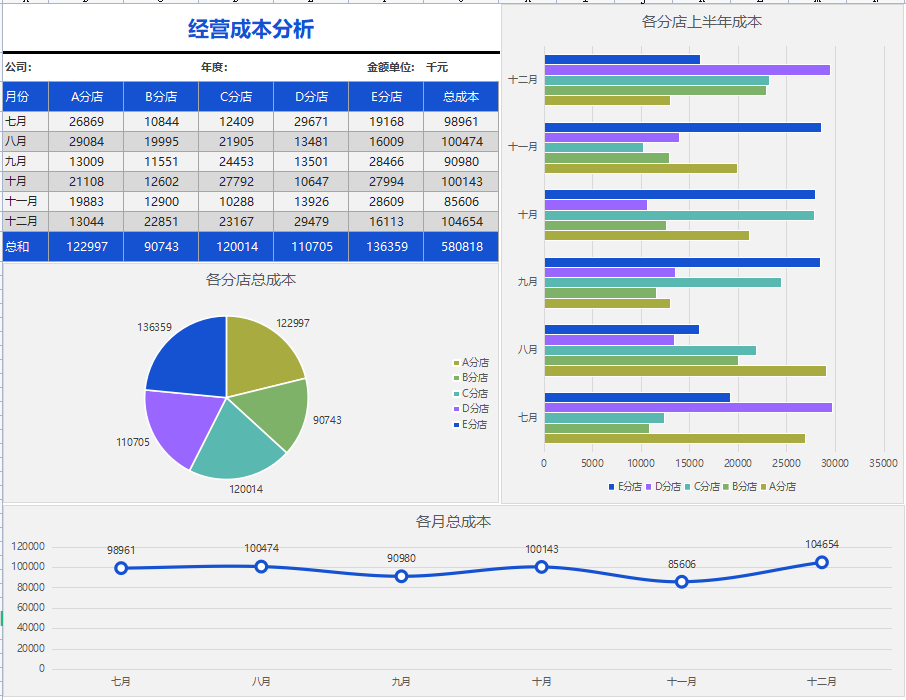Select the 十一月 data point on line chart

[682, 580]
